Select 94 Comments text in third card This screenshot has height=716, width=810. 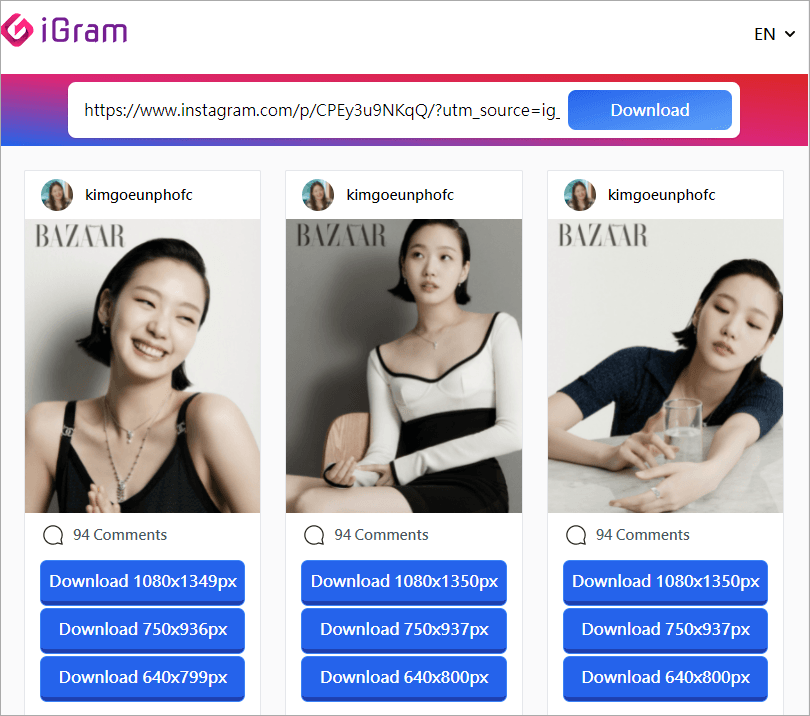[x=643, y=535]
